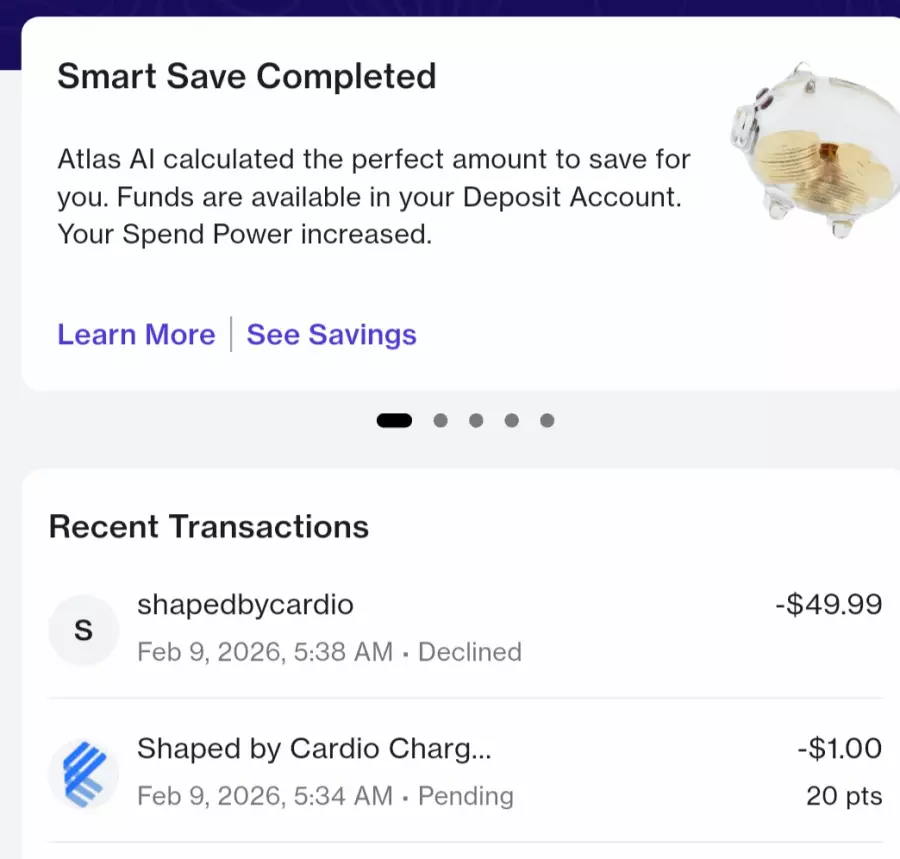Open the See Savings link
This screenshot has width=900, height=859.
[x=331, y=334]
